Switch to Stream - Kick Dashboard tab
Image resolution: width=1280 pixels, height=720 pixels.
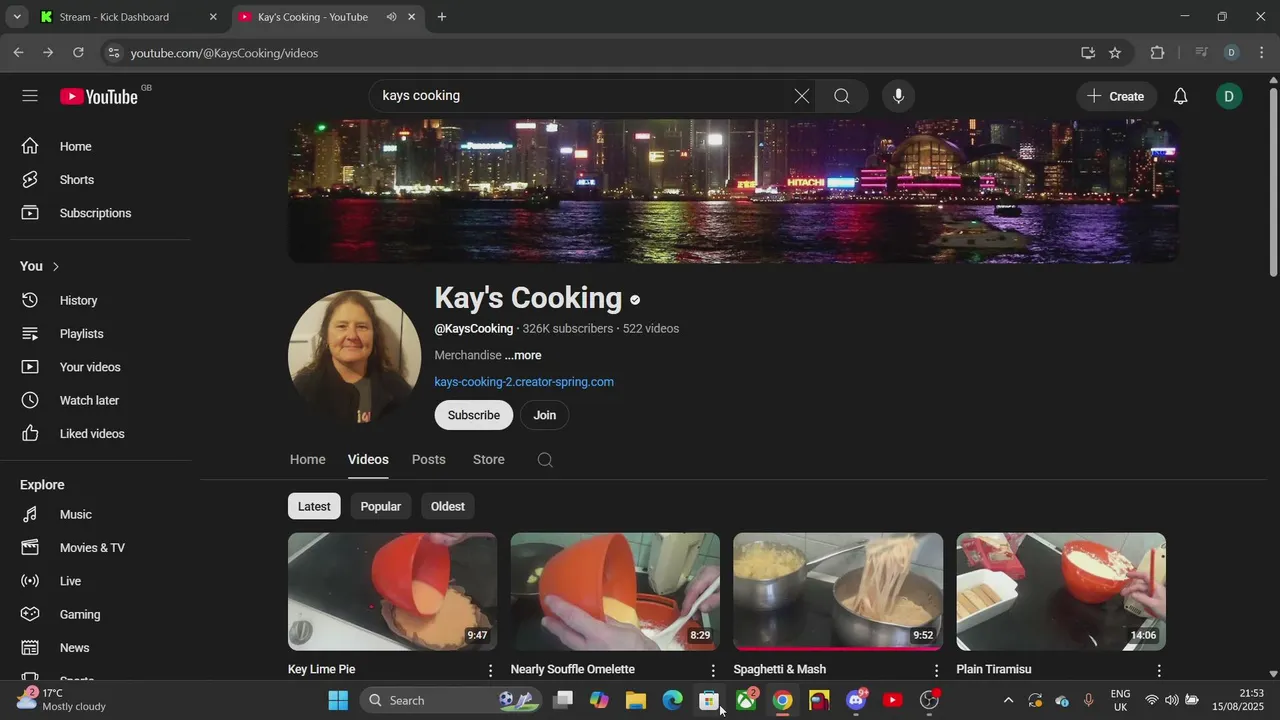coord(128,17)
